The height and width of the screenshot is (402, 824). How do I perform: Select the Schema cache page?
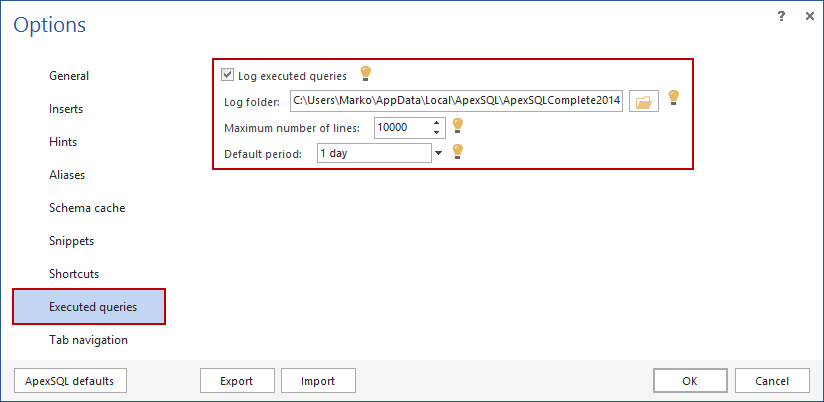coord(87,208)
